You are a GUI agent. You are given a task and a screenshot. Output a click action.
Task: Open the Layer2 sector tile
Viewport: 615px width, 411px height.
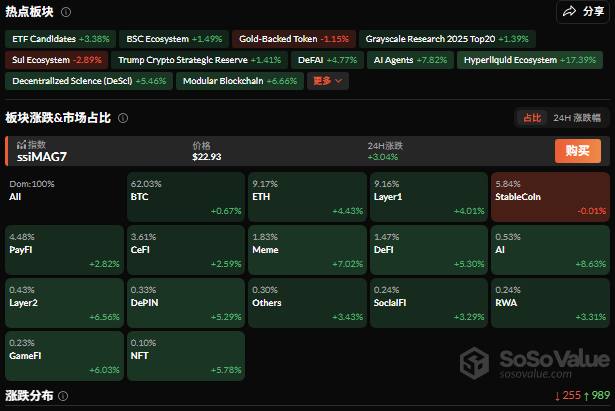64,303
